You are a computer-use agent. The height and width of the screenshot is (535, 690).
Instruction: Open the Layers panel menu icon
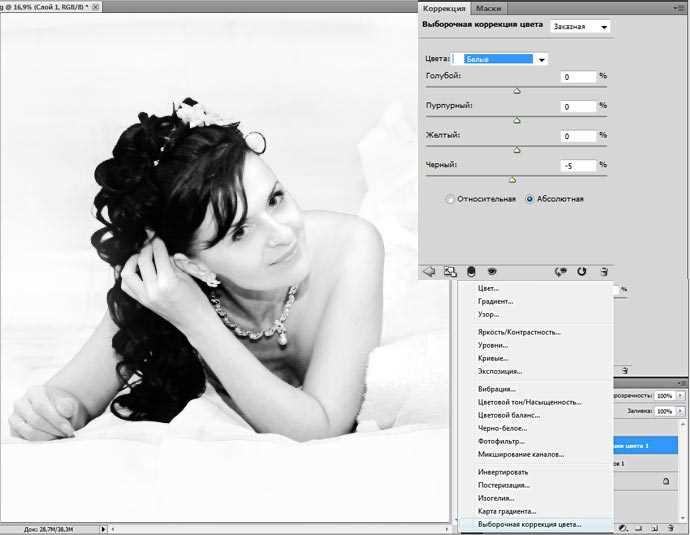point(681,383)
